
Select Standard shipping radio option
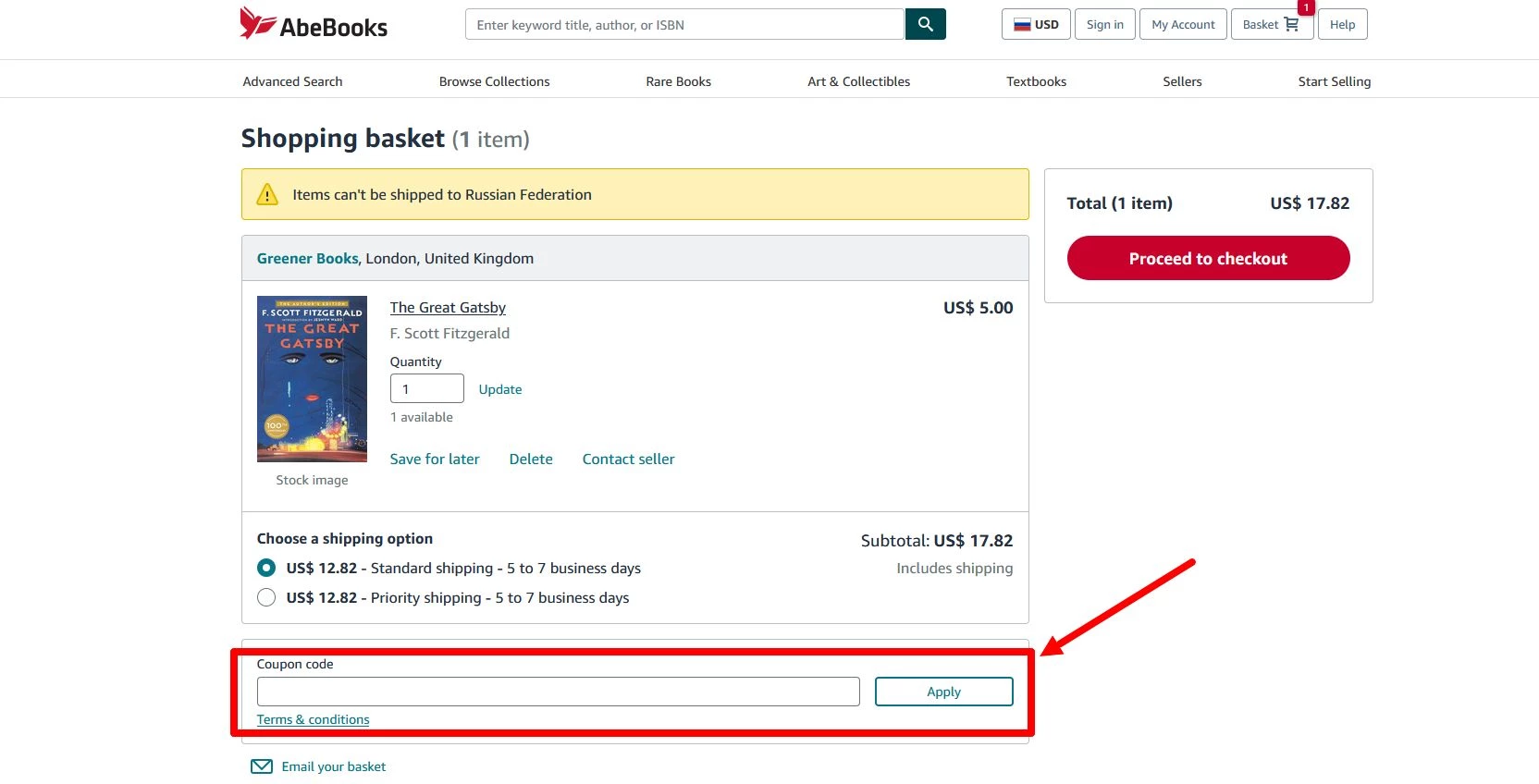266,569
